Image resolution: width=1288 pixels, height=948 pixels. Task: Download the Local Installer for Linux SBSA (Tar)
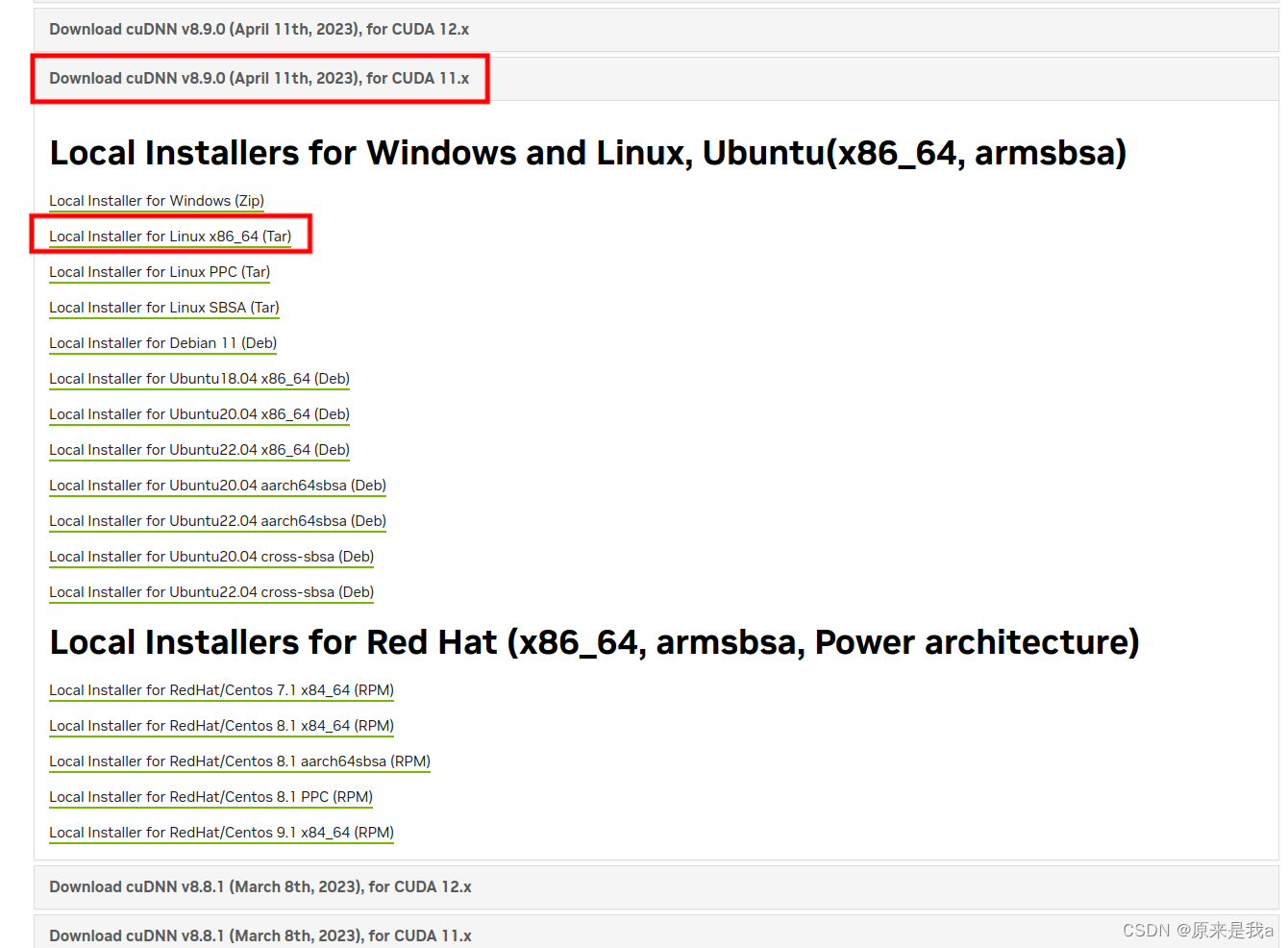click(163, 308)
